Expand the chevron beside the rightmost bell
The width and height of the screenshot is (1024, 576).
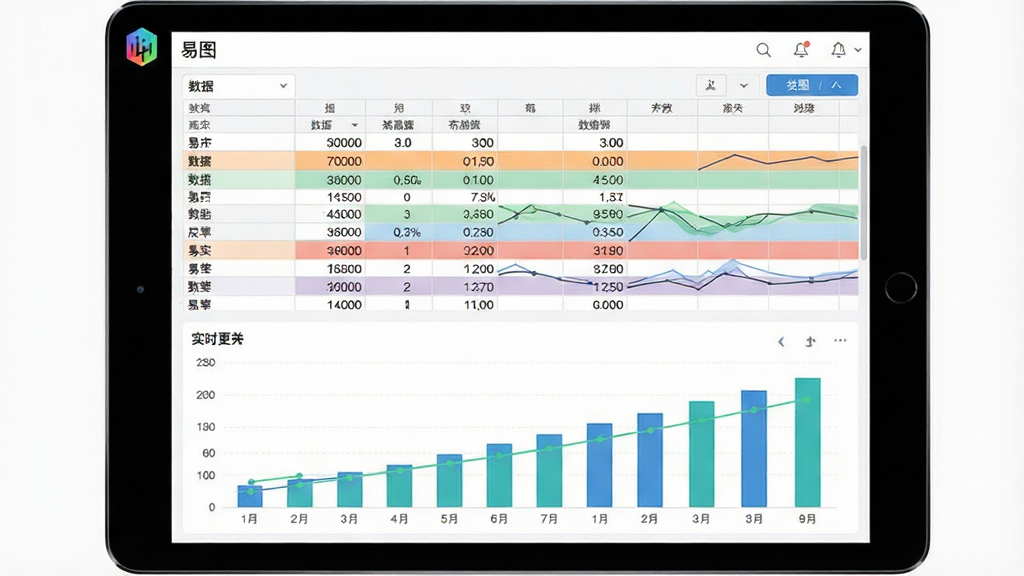point(858,50)
